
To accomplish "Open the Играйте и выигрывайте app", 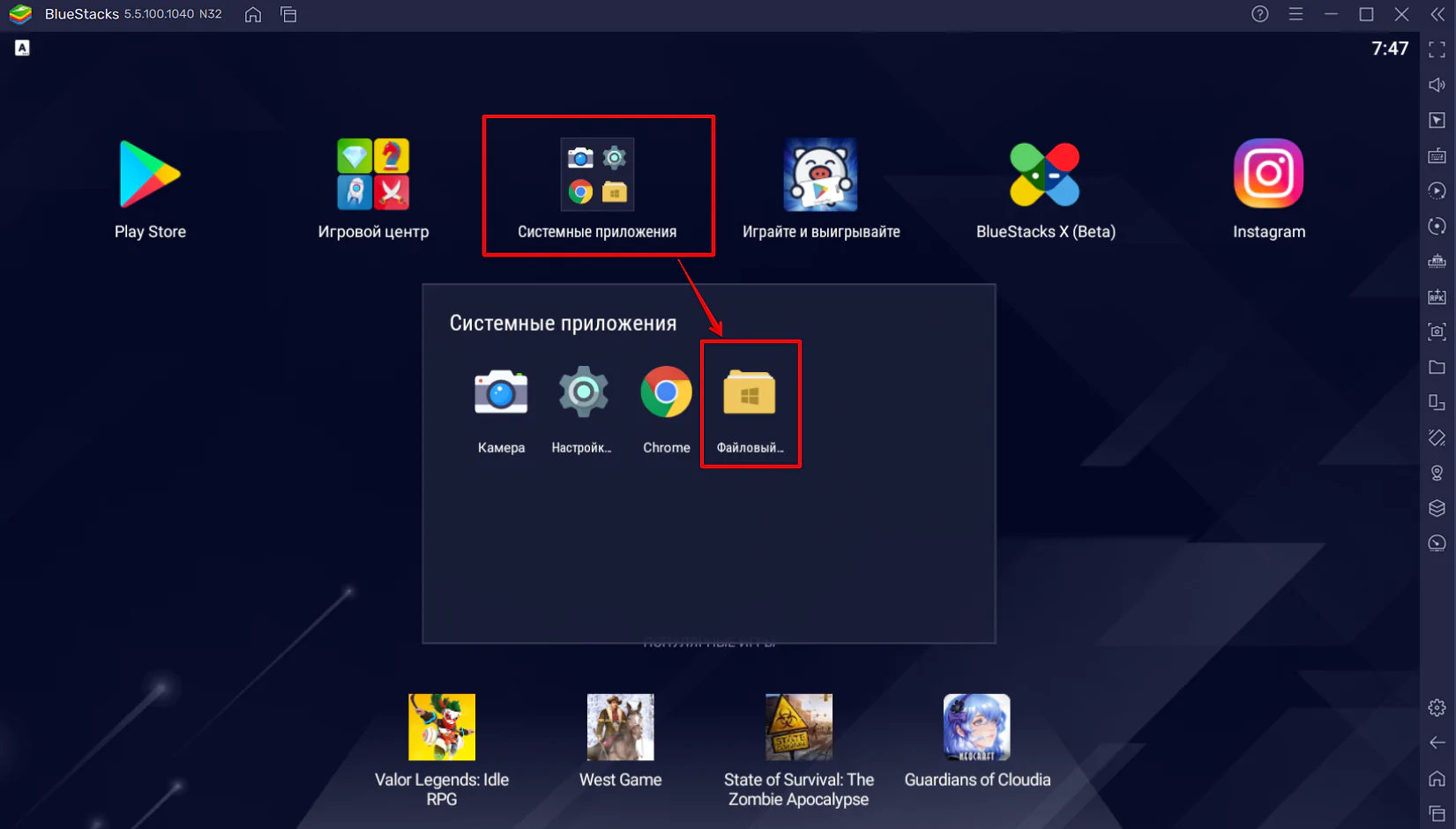I will tap(820, 176).
